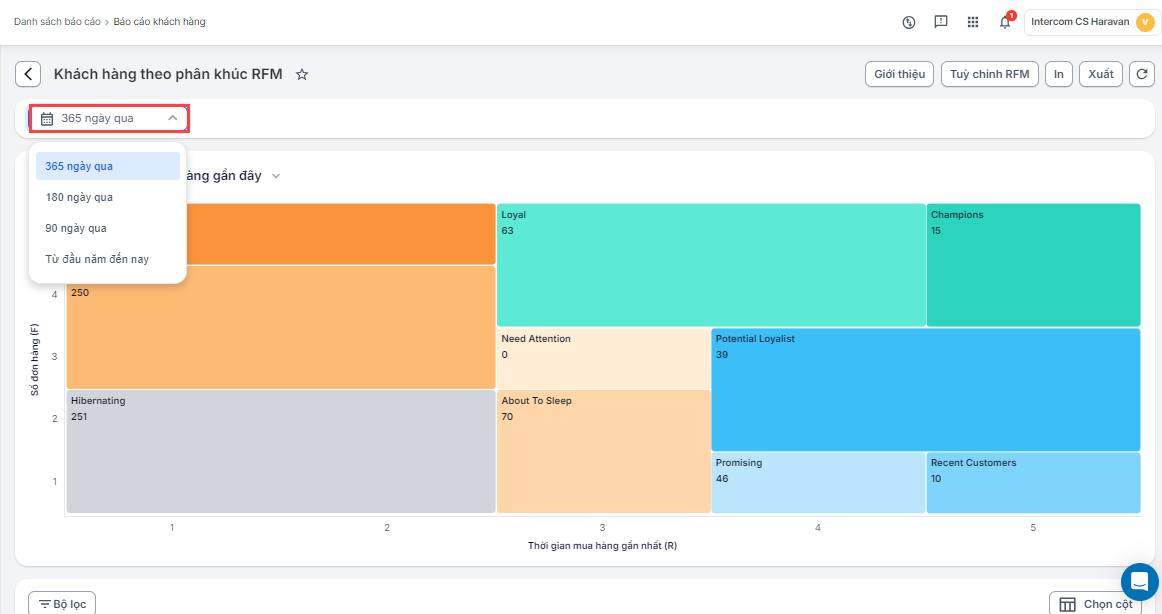Click the Xuất export button

1100,74
